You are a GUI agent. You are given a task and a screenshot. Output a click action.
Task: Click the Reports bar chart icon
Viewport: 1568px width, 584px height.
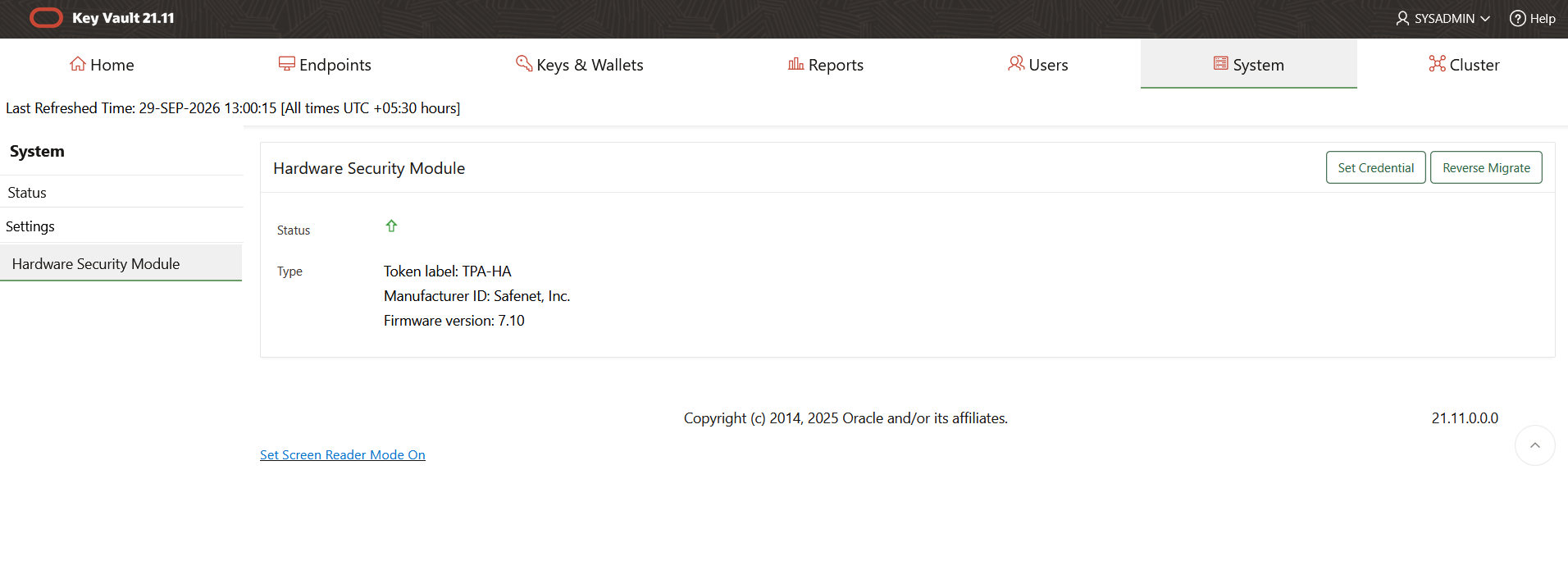[795, 64]
